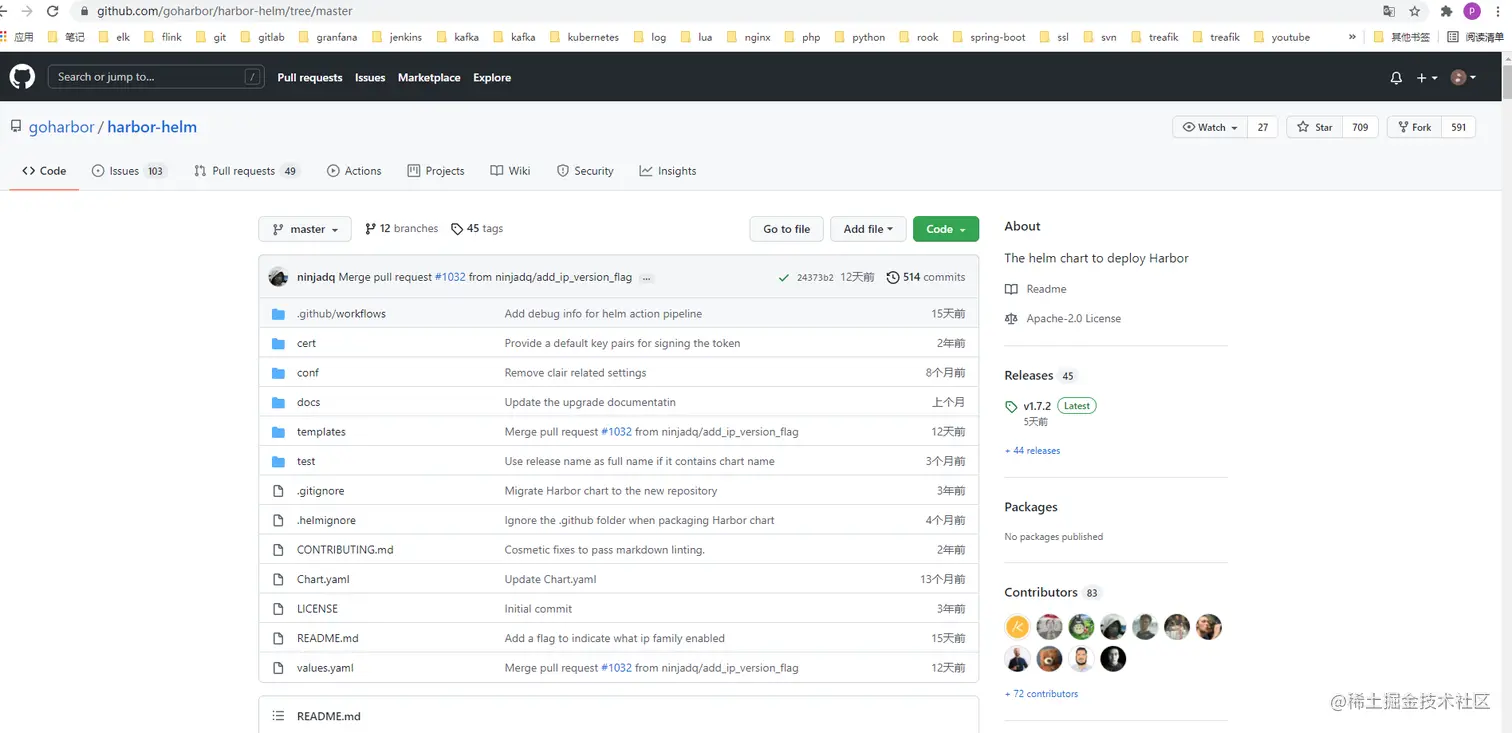The image size is (1512, 733).
Task: Open GitHub home via Octocat logo
Action: coord(22,77)
